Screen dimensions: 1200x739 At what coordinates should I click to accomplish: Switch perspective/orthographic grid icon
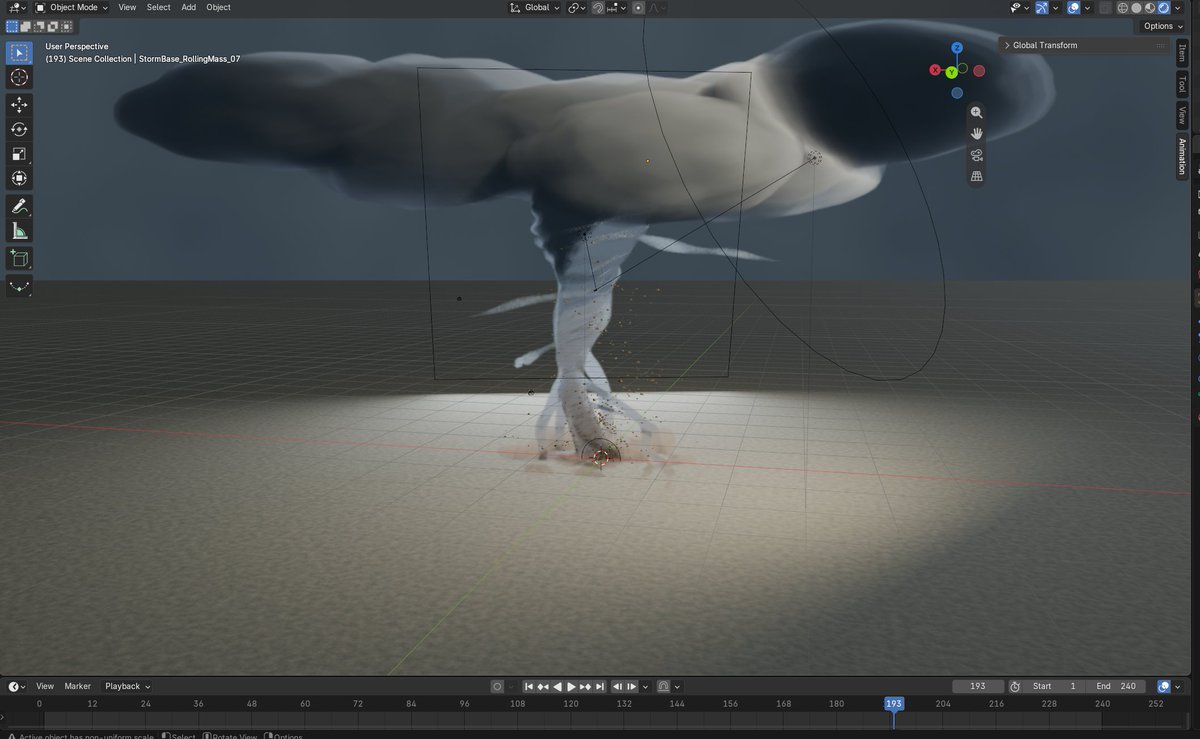tap(977, 177)
